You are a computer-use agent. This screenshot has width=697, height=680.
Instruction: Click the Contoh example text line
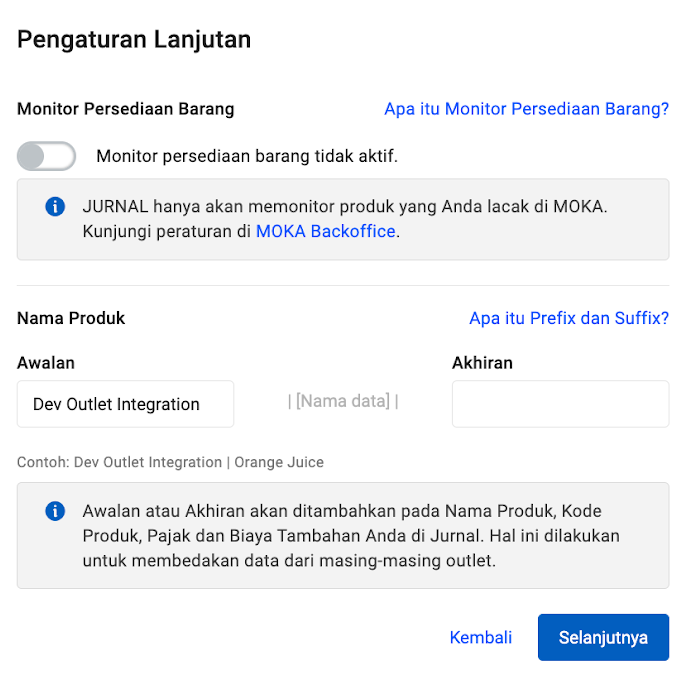pyautogui.click(x=170, y=462)
